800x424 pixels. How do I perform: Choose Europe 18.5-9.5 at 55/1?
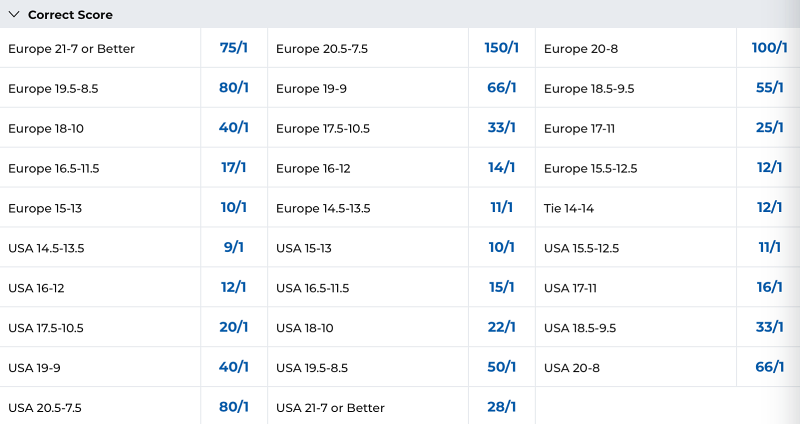[x=768, y=88]
